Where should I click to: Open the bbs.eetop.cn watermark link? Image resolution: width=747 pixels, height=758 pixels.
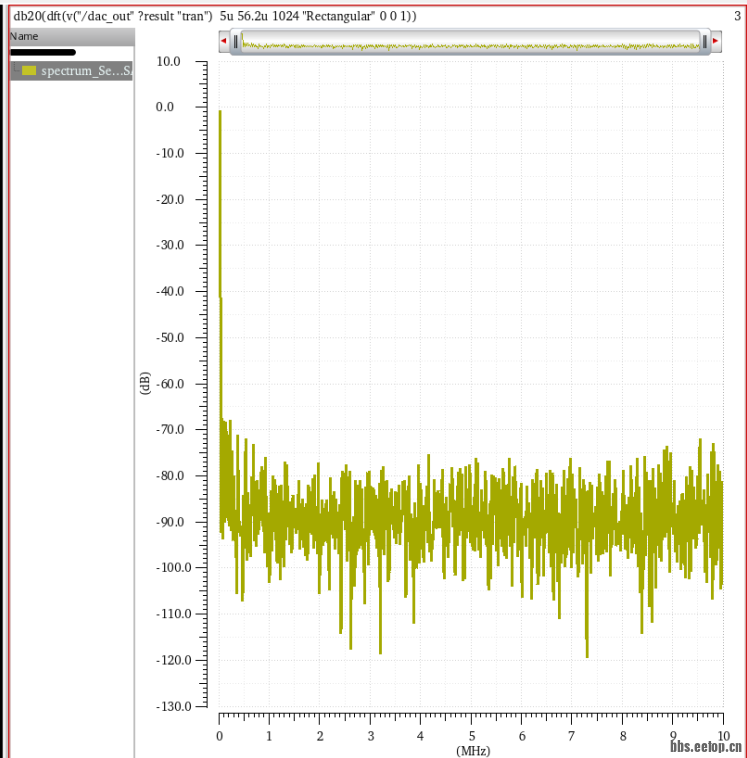[x=705, y=746]
